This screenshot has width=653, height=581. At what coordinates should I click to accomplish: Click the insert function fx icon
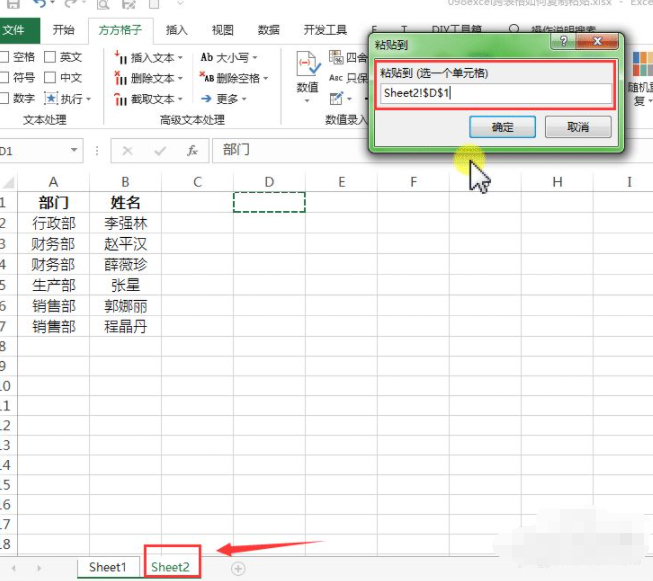click(x=192, y=151)
